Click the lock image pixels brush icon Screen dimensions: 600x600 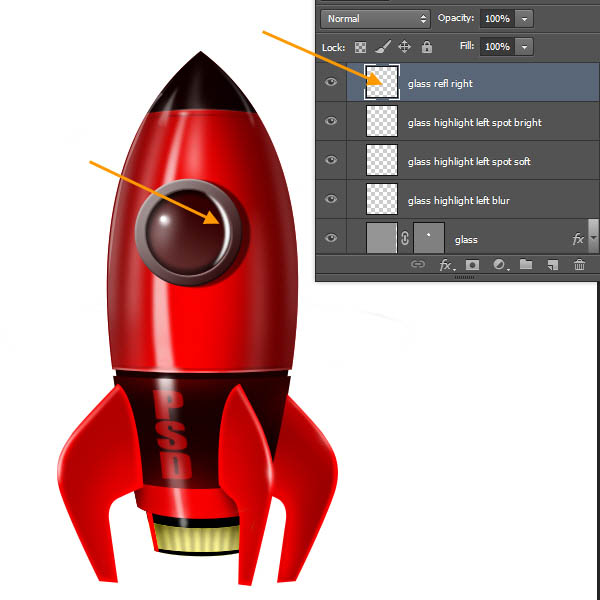coord(383,47)
